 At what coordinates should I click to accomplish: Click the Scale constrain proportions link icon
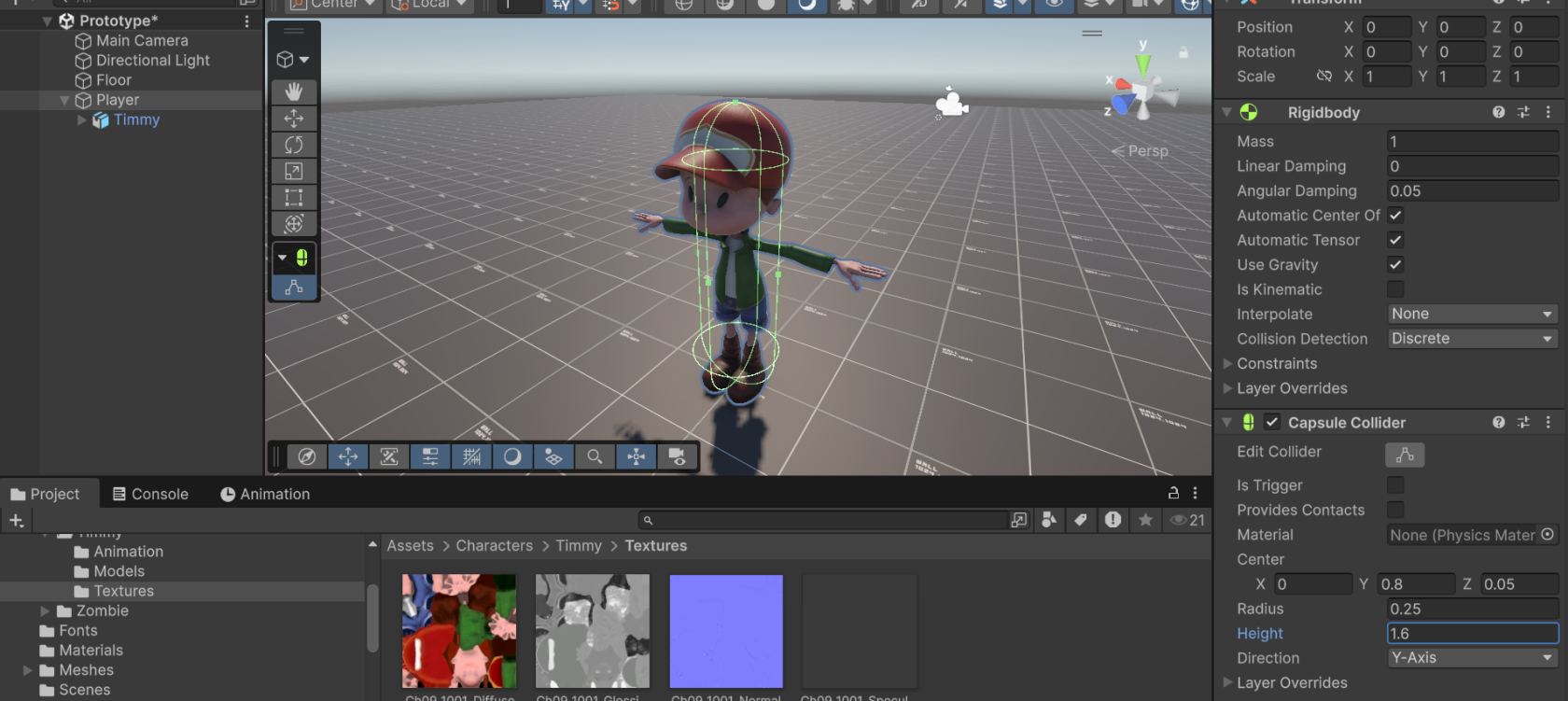1324,77
